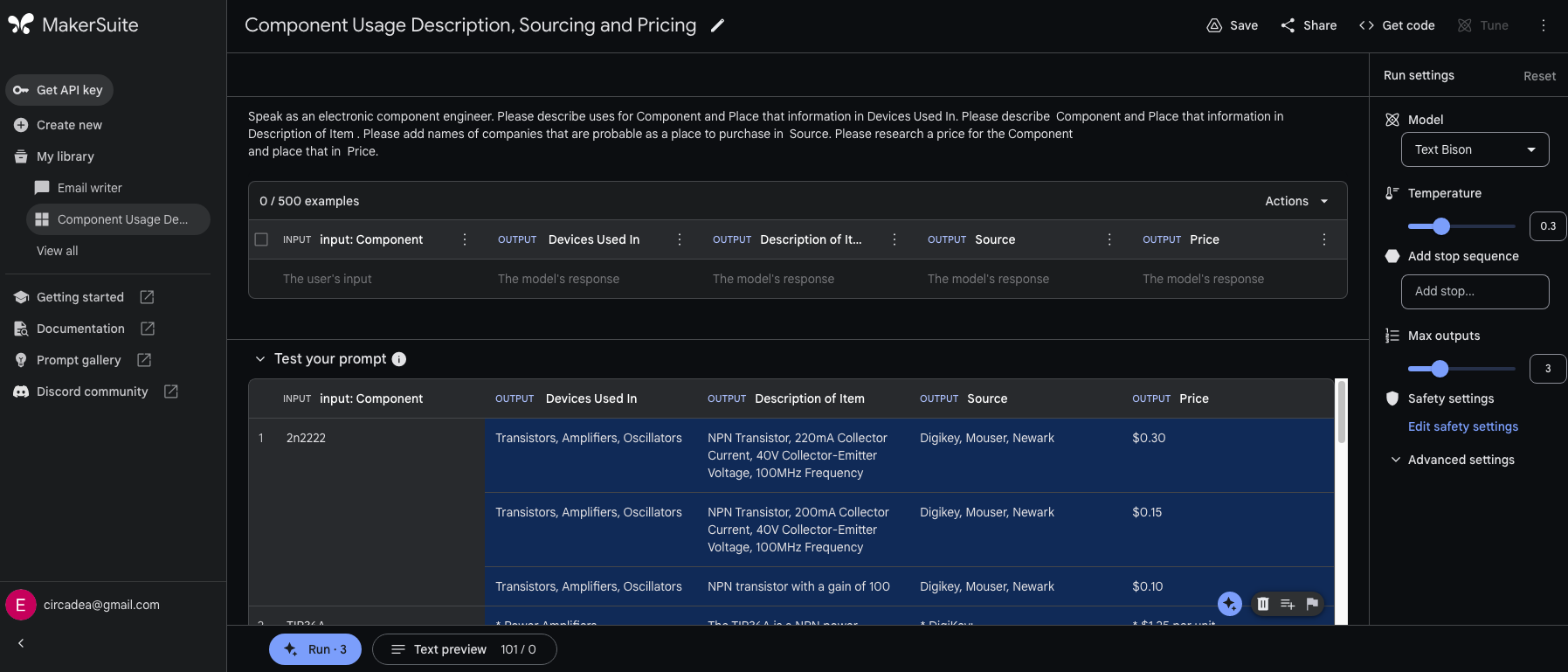This screenshot has width=1568, height=672.
Task: Click the pencil icon to edit prompt title
Action: tap(717, 25)
